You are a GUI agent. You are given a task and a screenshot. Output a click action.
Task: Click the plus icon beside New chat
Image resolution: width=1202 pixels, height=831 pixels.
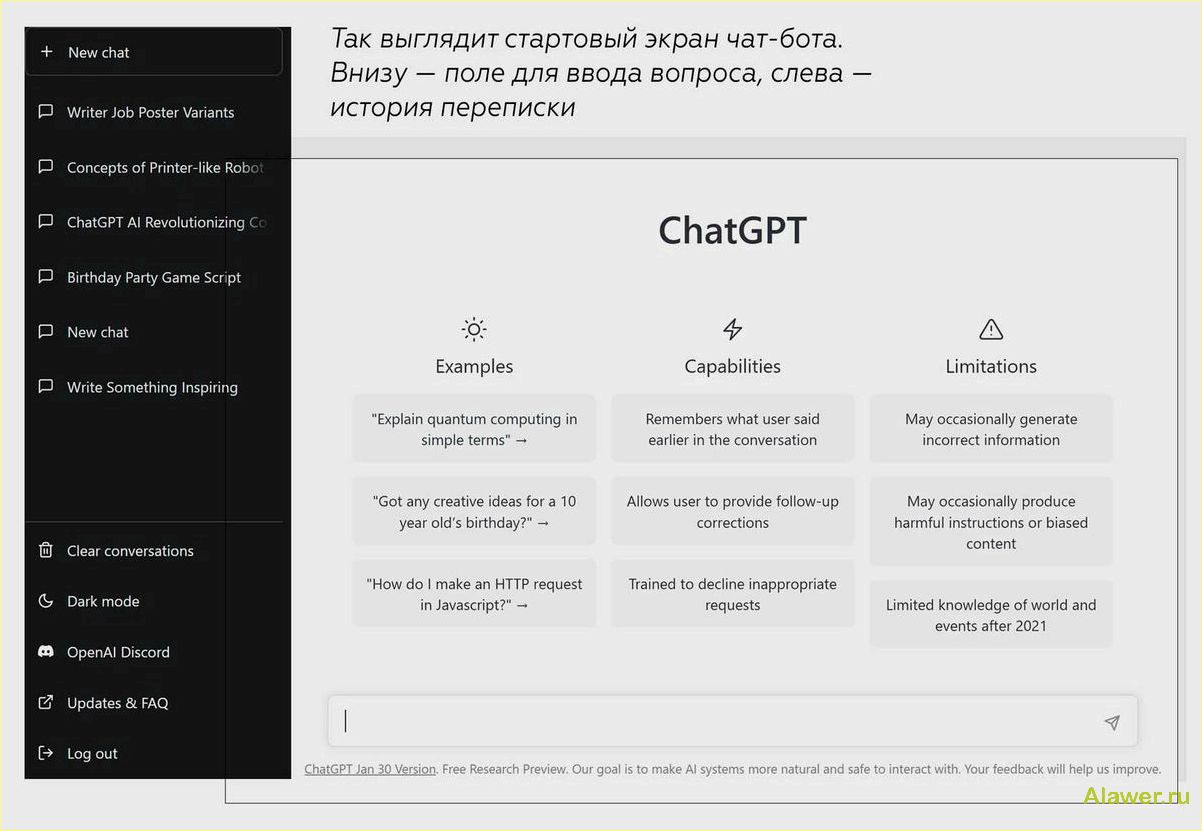(x=46, y=52)
